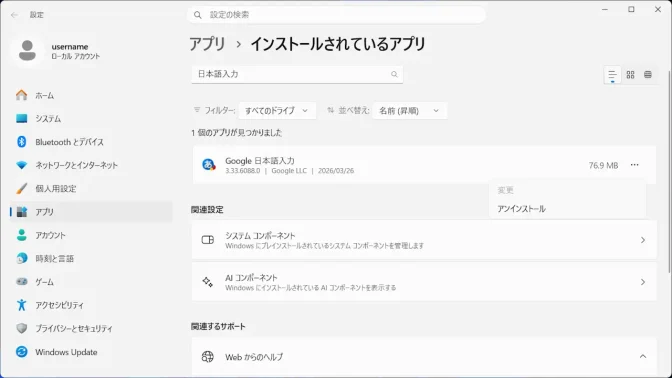The width and height of the screenshot is (672, 378).
Task: Click the 日本語入力 app search field
Action: tap(297, 74)
